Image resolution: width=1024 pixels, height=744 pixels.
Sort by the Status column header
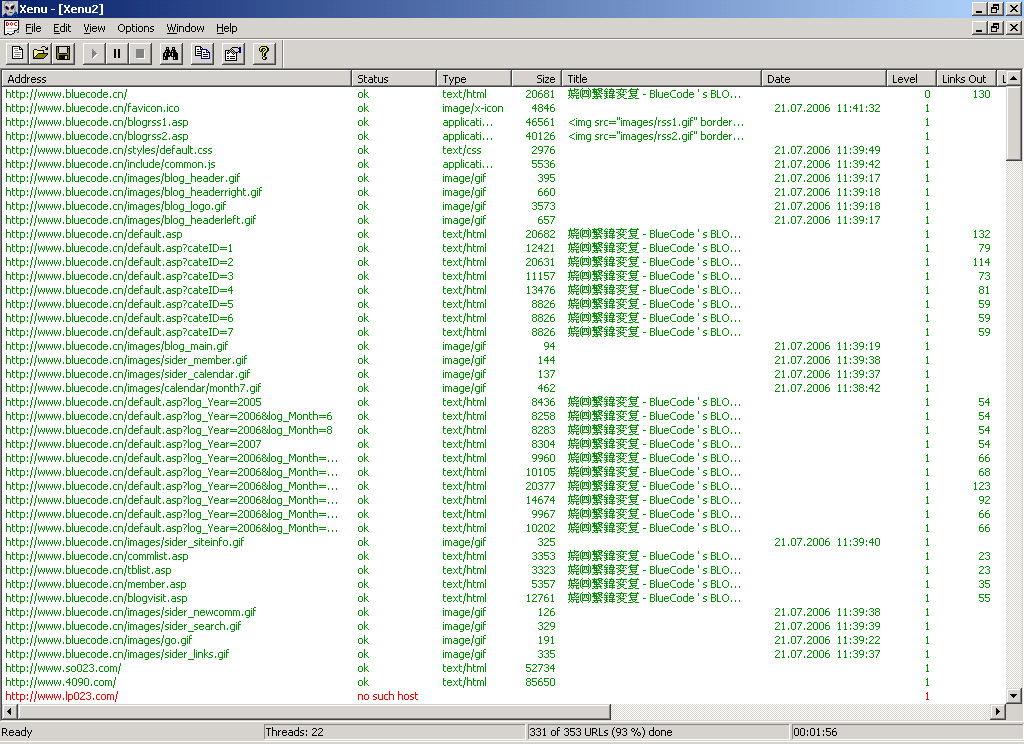coord(394,78)
